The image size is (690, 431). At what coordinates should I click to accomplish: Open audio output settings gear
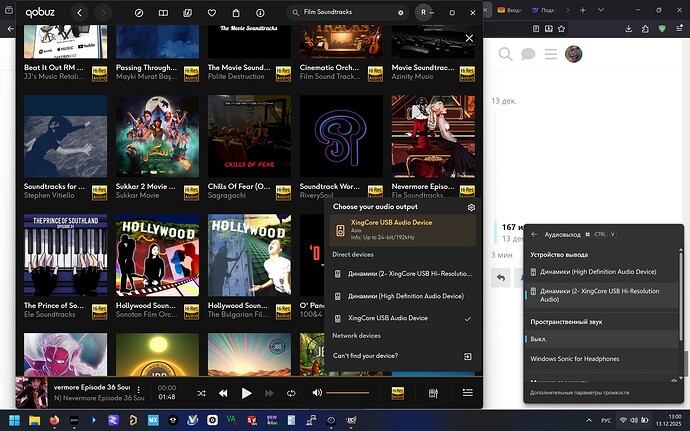[471, 207]
